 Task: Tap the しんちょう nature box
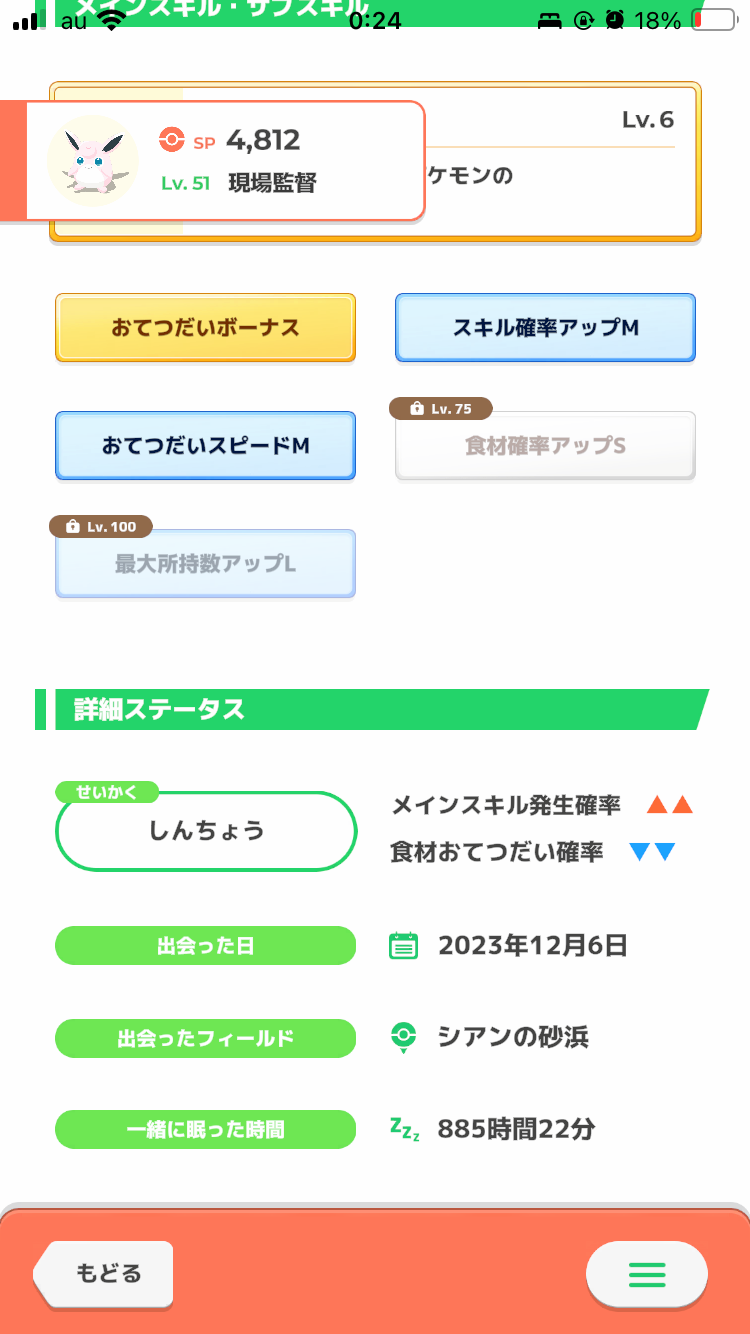[206, 831]
